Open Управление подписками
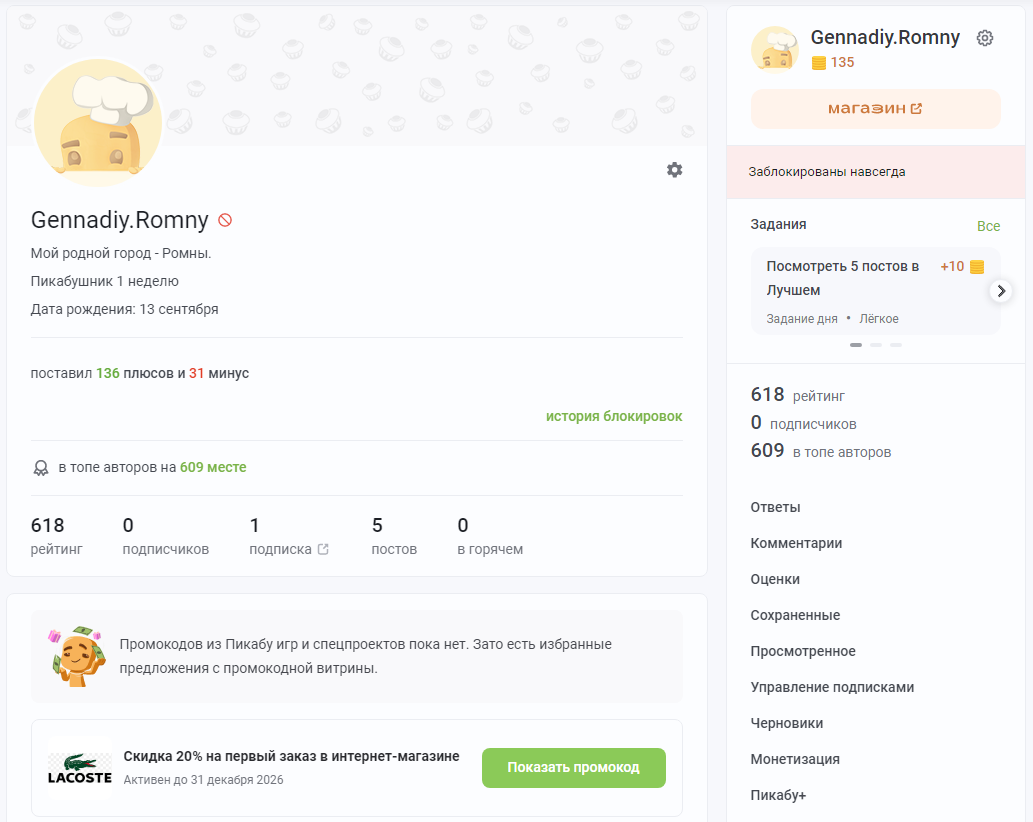Viewport: 1033px width, 822px height. click(x=832, y=687)
